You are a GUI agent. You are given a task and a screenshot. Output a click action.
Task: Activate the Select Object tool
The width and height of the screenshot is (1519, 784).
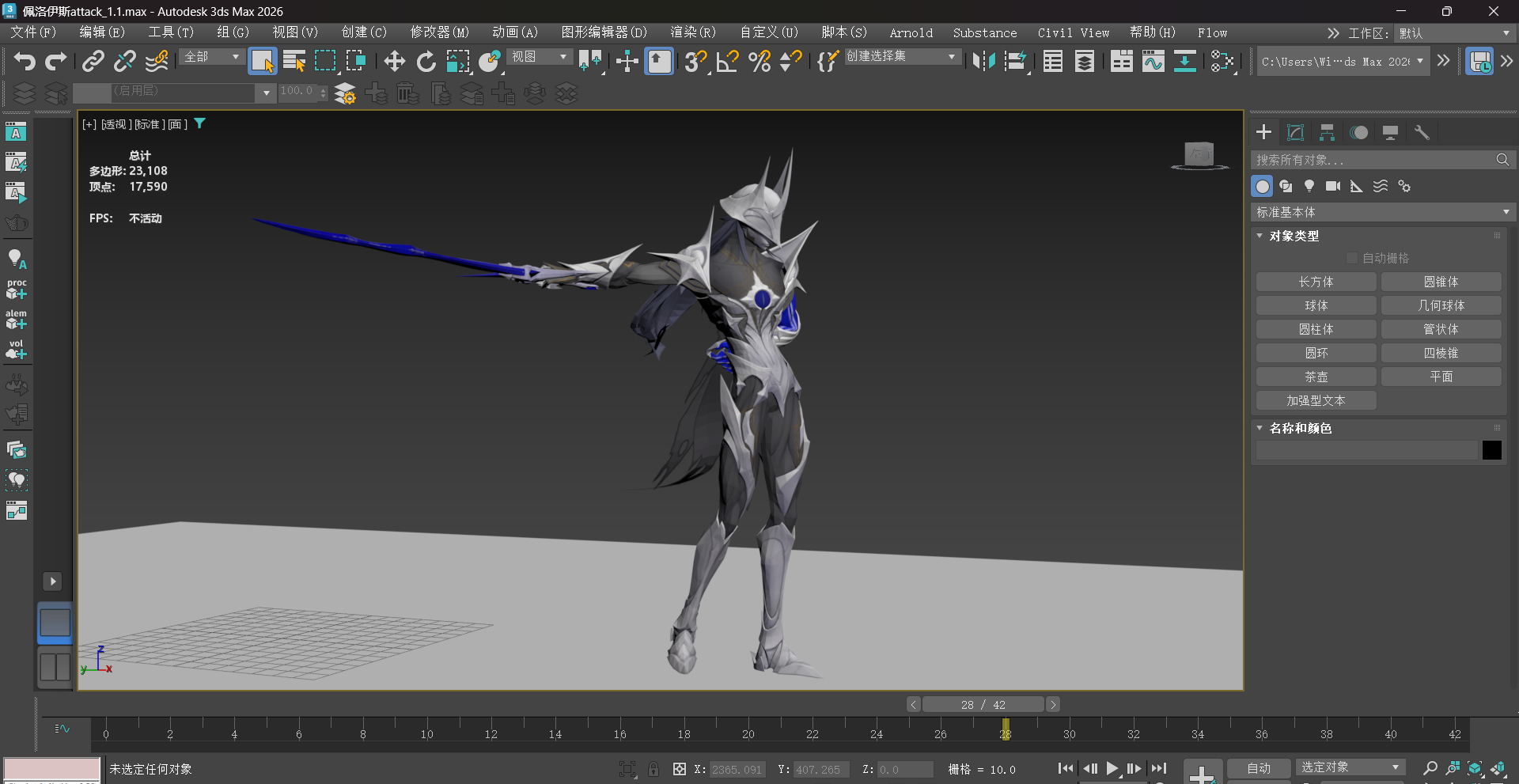pyautogui.click(x=262, y=61)
